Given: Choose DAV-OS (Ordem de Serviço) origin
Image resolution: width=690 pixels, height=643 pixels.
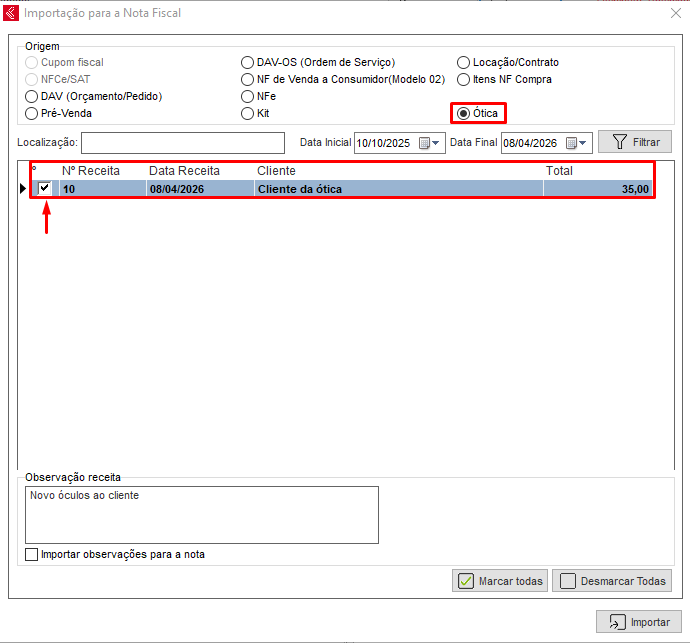Looking at the screenshot, I should pyautogui.click(x=248, y=63).
